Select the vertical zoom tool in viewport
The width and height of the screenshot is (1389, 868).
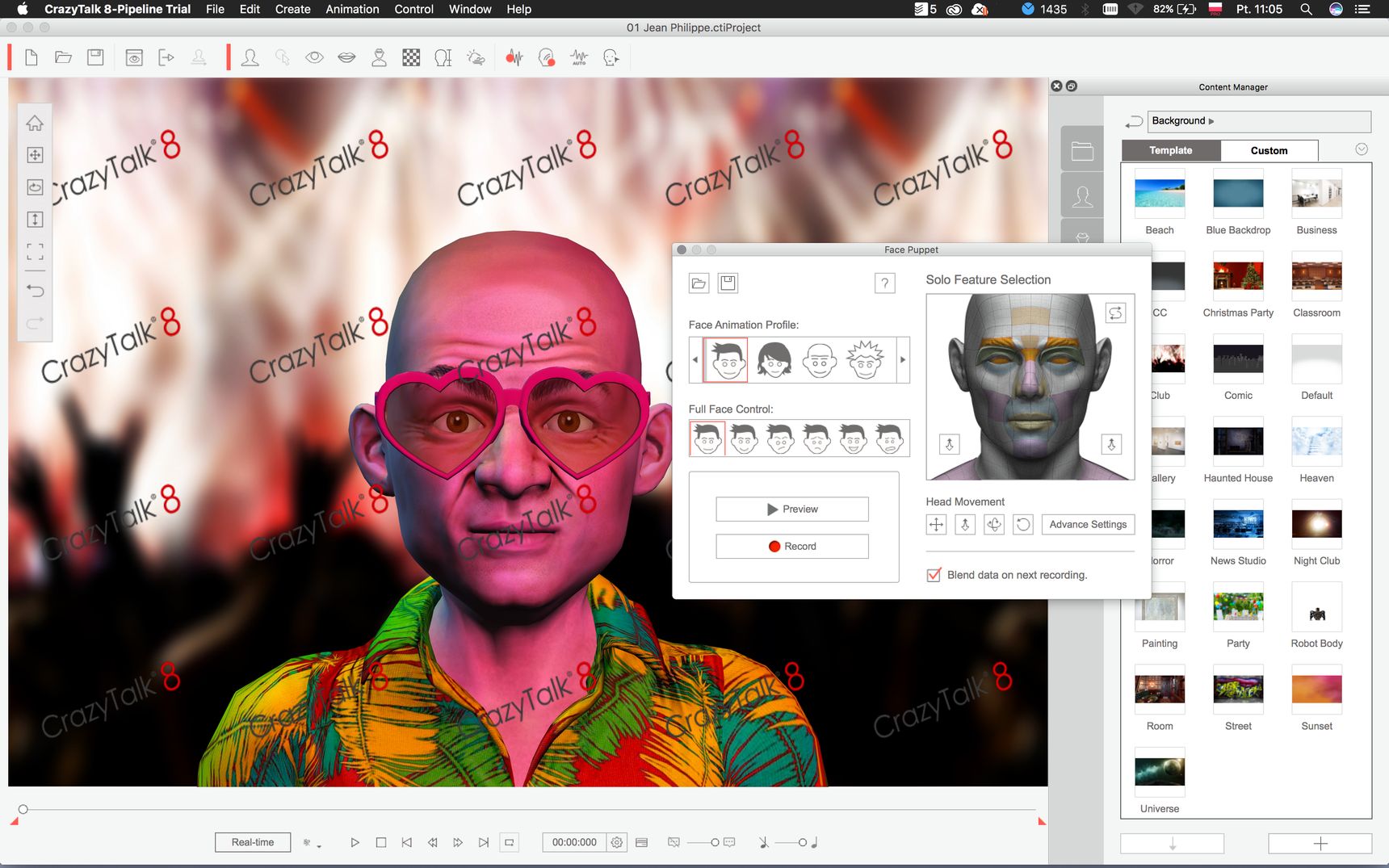pos(35,220)
